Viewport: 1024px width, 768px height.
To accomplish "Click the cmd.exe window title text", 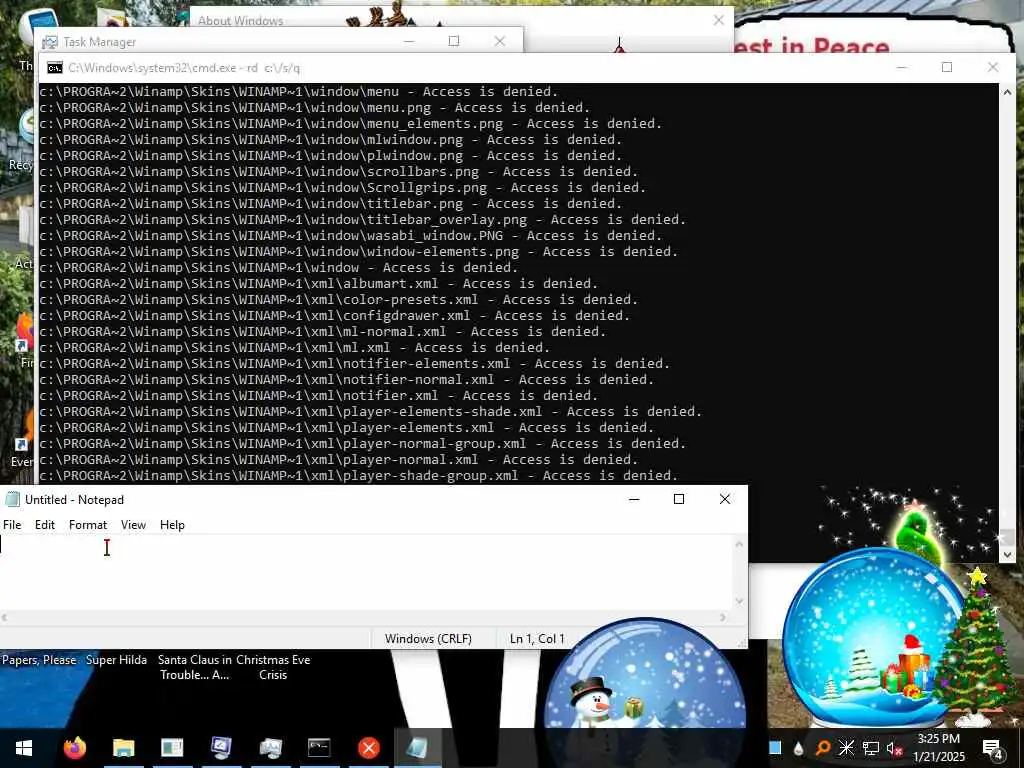I will [x=184, y=68].
